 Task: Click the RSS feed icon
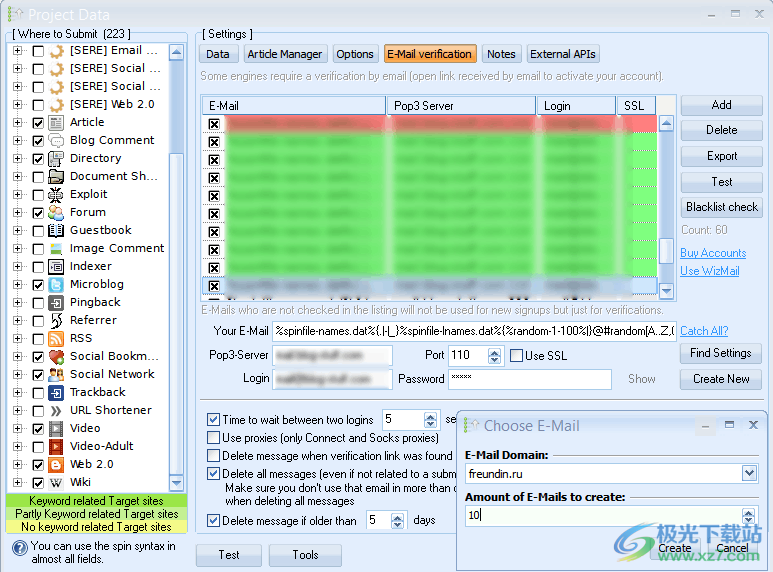pos(56,339)
